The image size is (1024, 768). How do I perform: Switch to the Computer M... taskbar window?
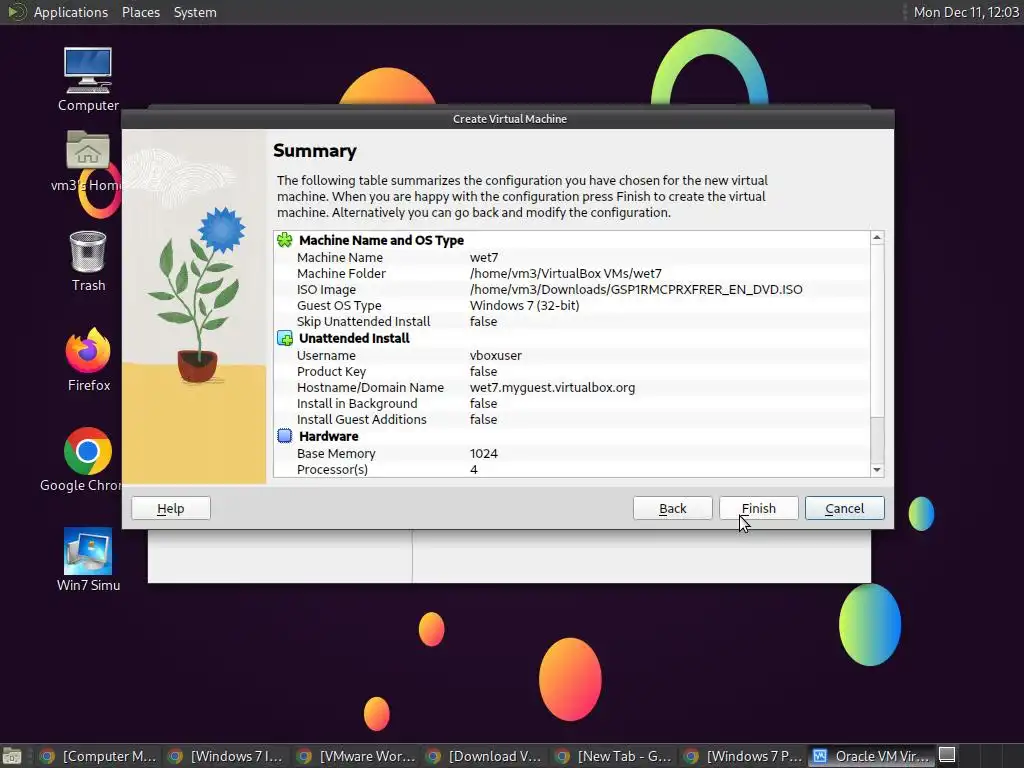coord(97,756)
